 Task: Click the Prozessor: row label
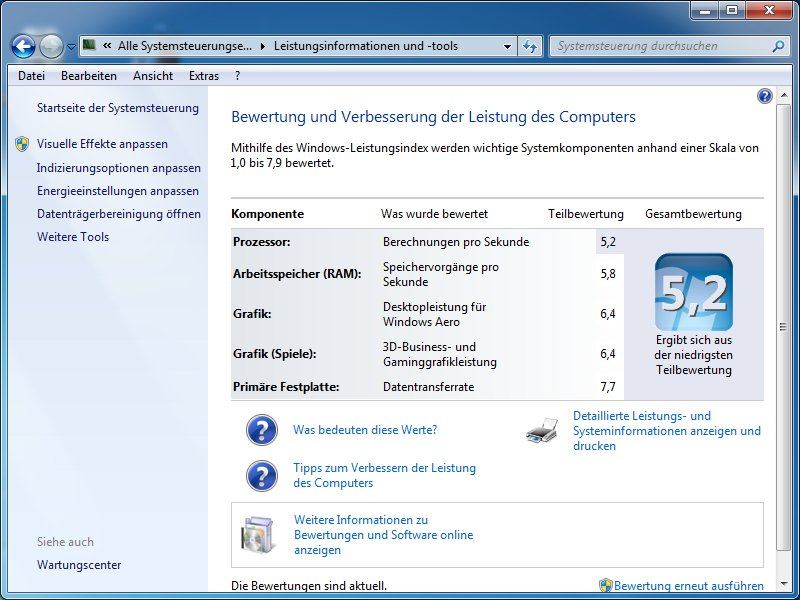(x=262, y=242)
